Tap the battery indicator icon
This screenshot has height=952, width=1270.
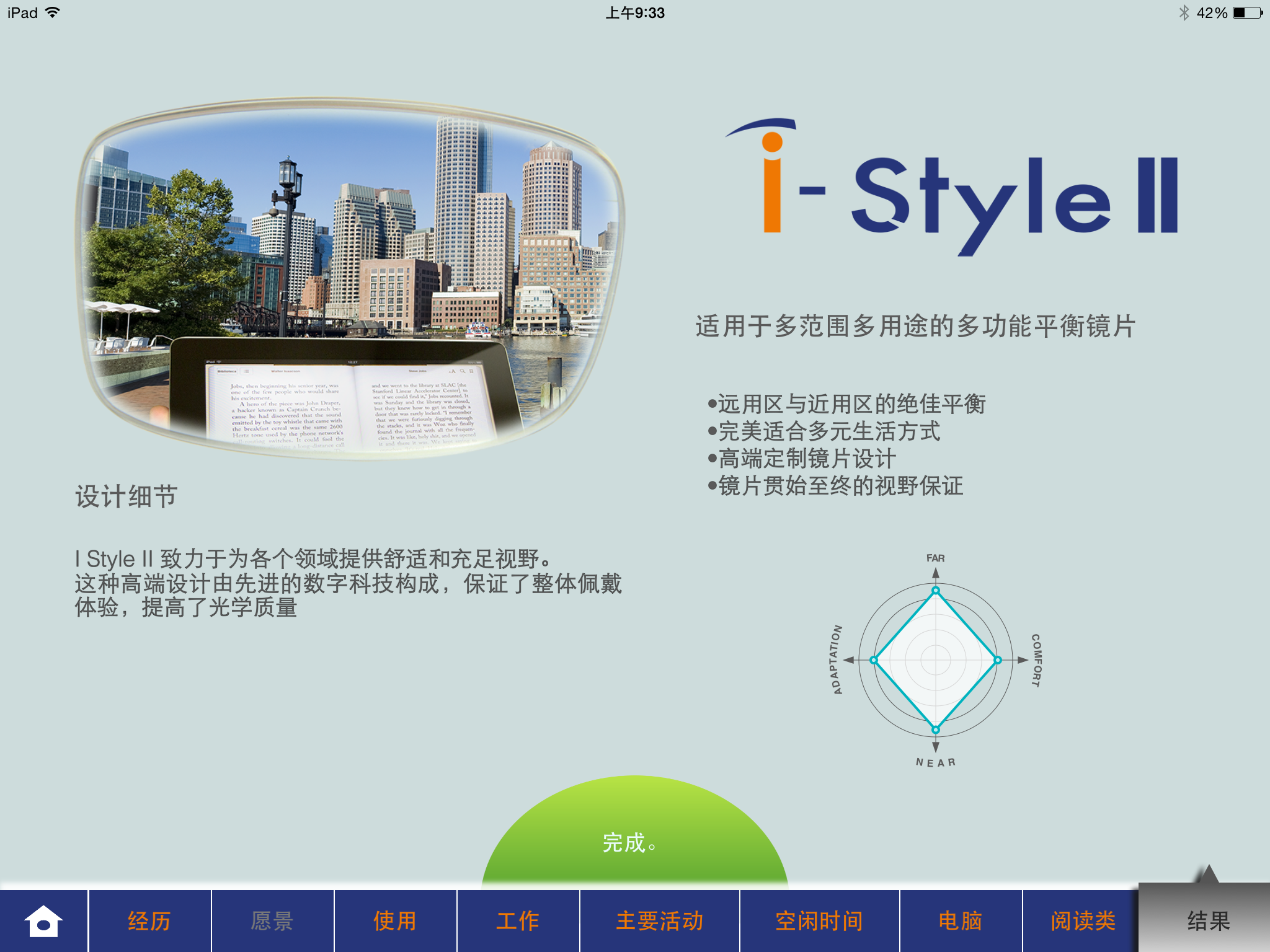(x=1247, y=12)
